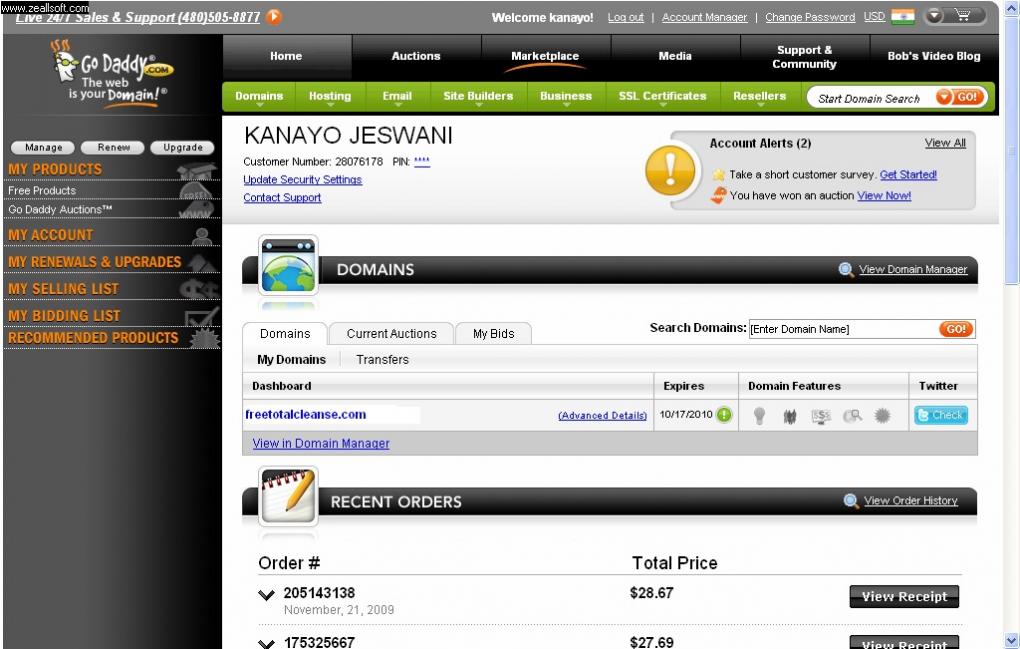
Task: Click the yellow Account Alerts exclamation icon
Action: point(670,170)
